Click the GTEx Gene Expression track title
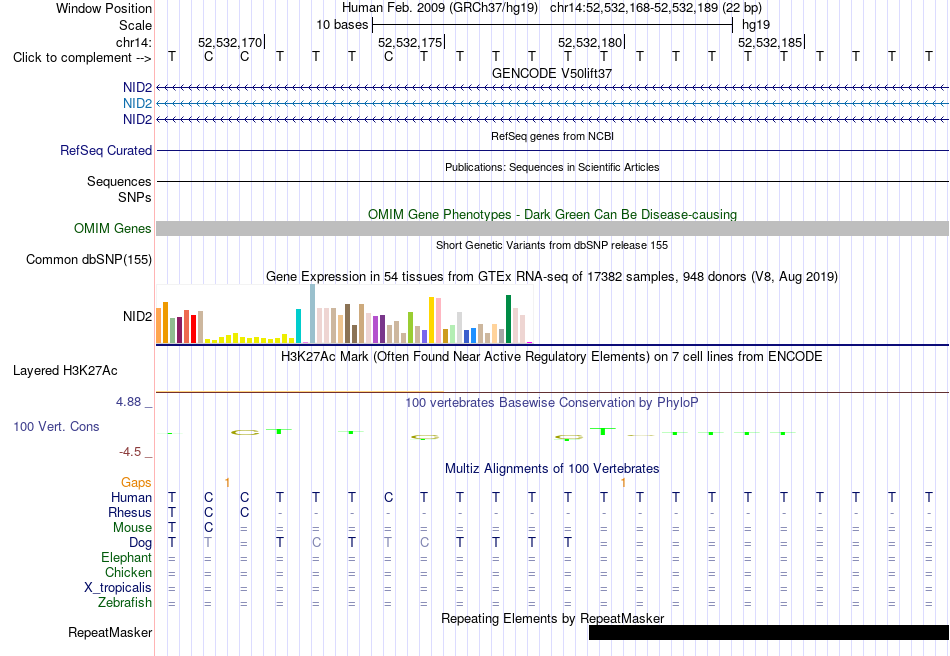950x656 pixels. [x=552, y=277]
